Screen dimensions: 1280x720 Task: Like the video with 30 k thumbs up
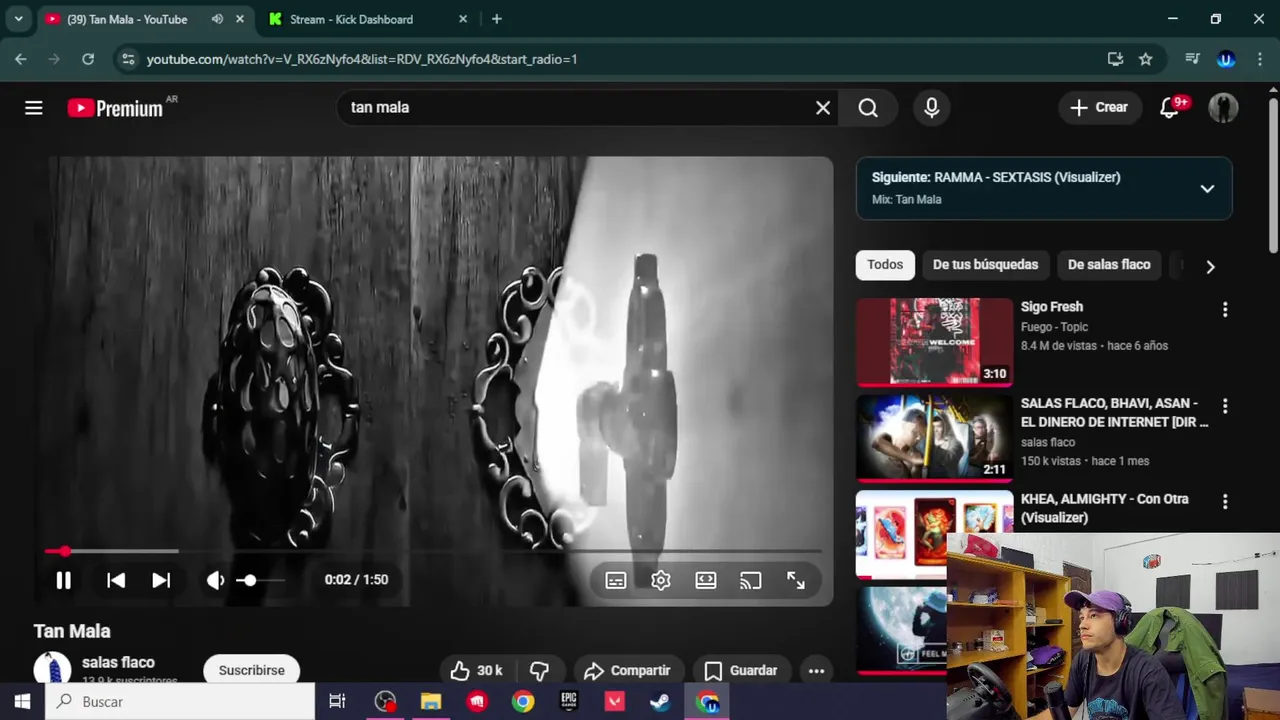pos(476,670)
